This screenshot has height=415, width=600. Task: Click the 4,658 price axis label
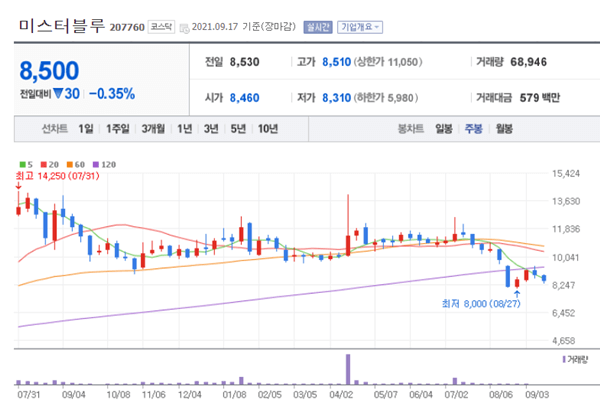(x=564, y=340)
